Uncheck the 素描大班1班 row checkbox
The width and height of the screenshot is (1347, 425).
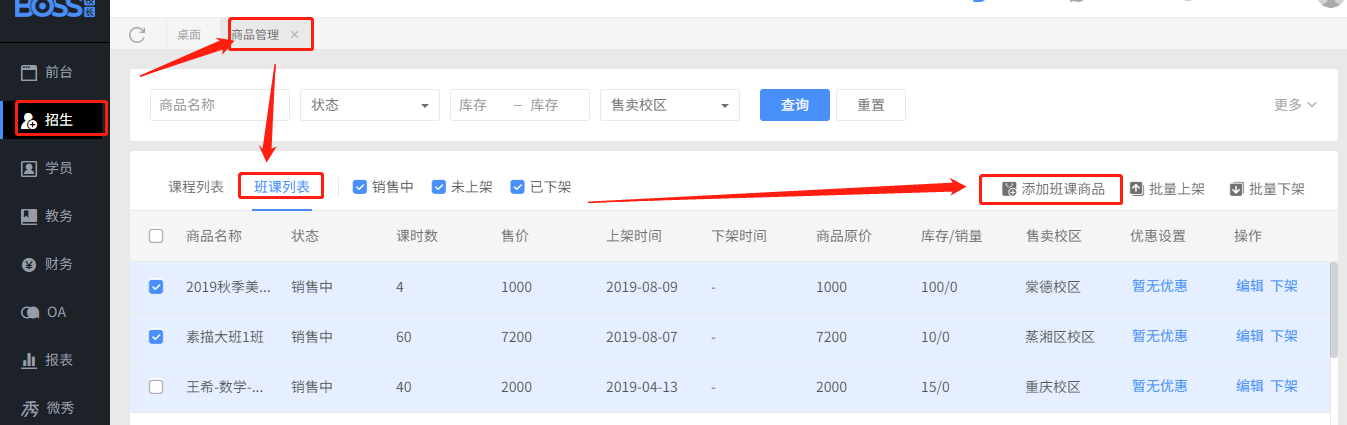pyautogui.click(x=156, y=337)
